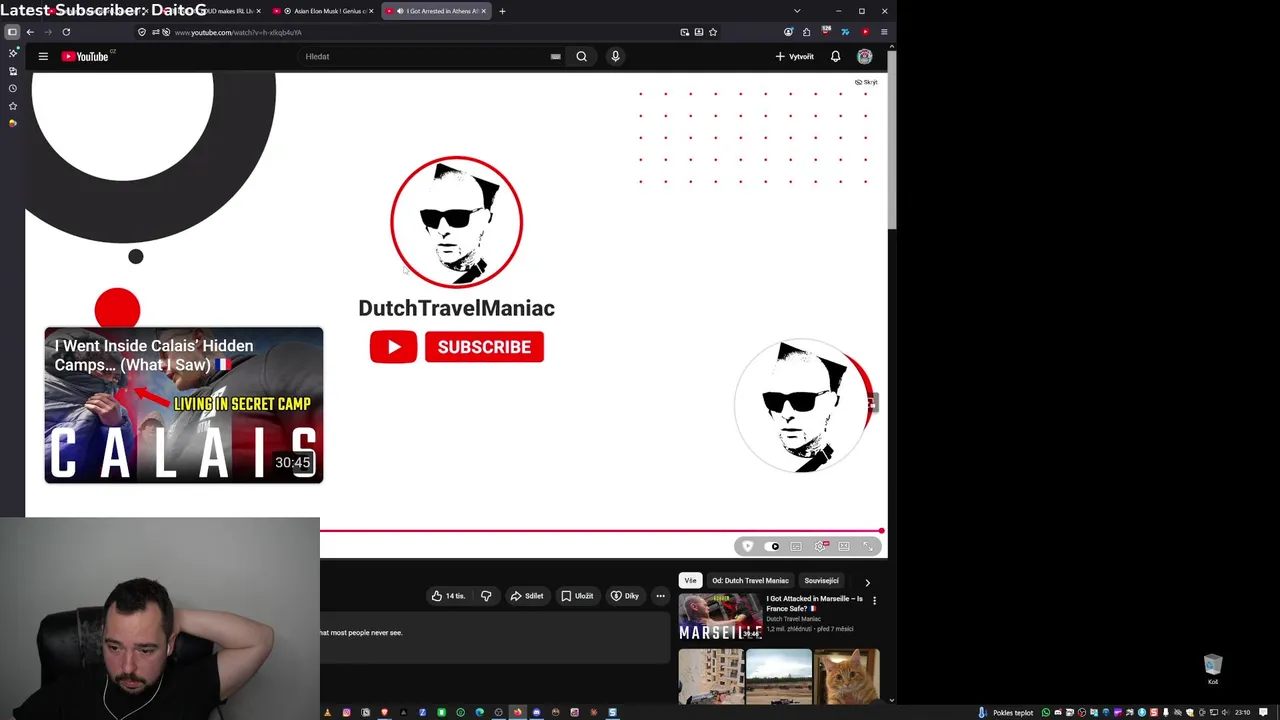Image resolution: width=1280 pixels, height=720 pixels.
Task: Open the notifications bell
Action: [835, 56]
